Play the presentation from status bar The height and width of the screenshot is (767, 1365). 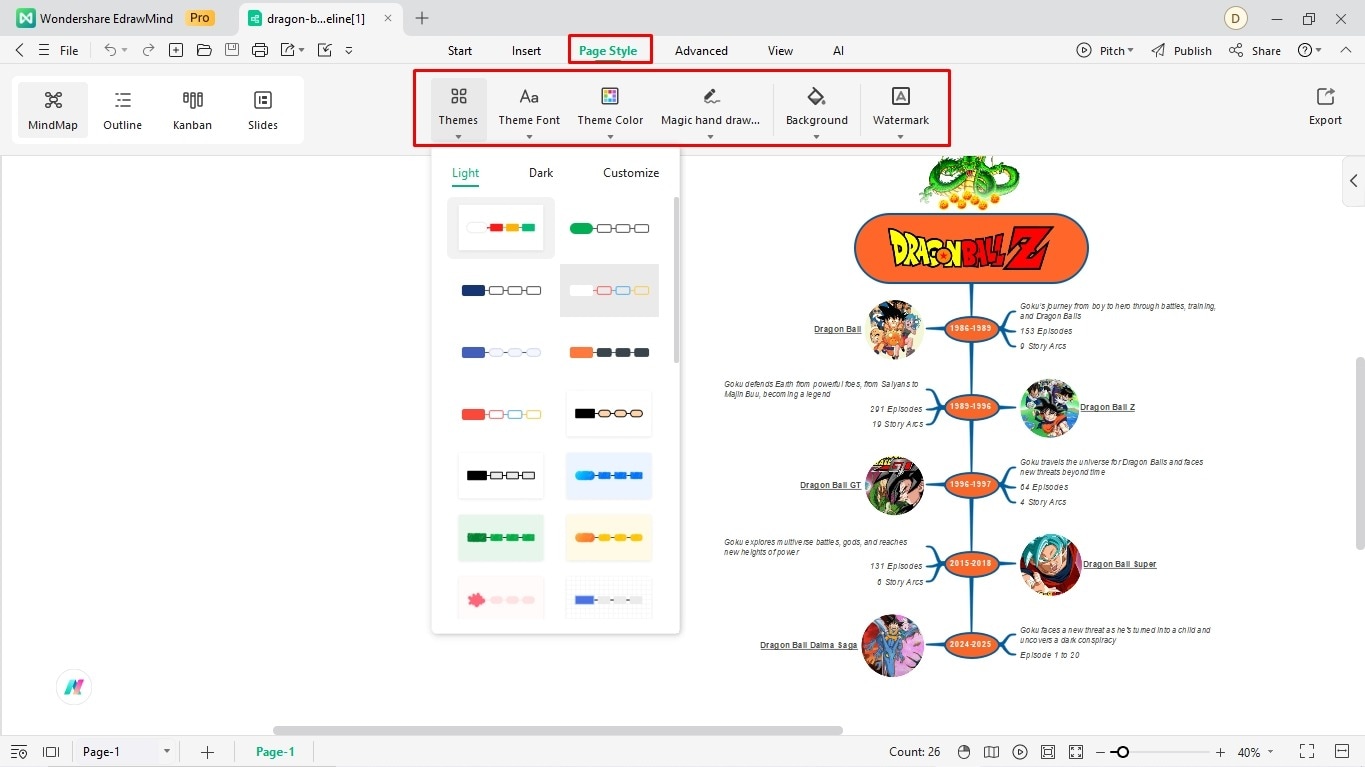(1019, 752)
